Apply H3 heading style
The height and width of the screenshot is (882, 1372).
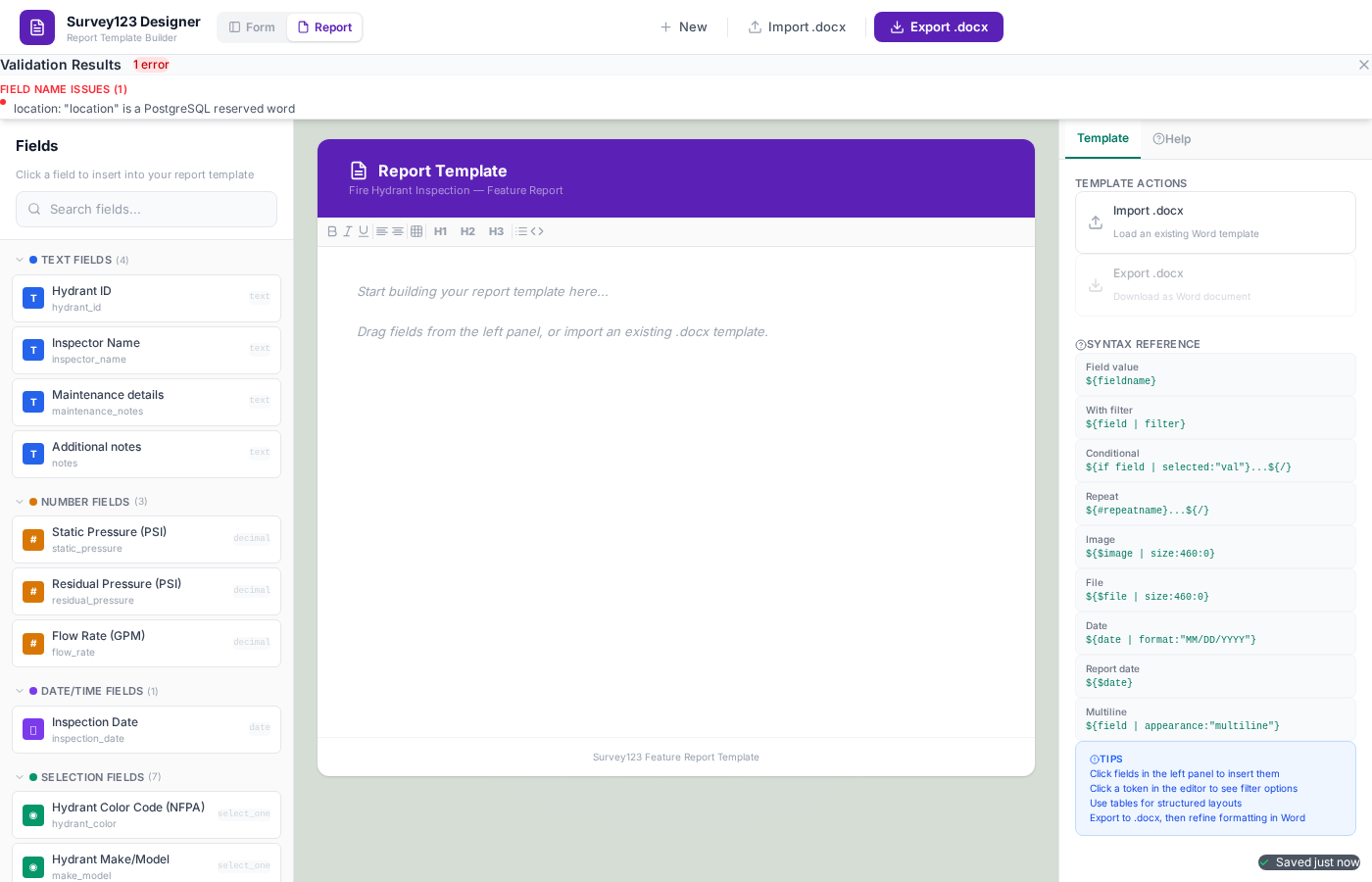(x=496, y=231)
